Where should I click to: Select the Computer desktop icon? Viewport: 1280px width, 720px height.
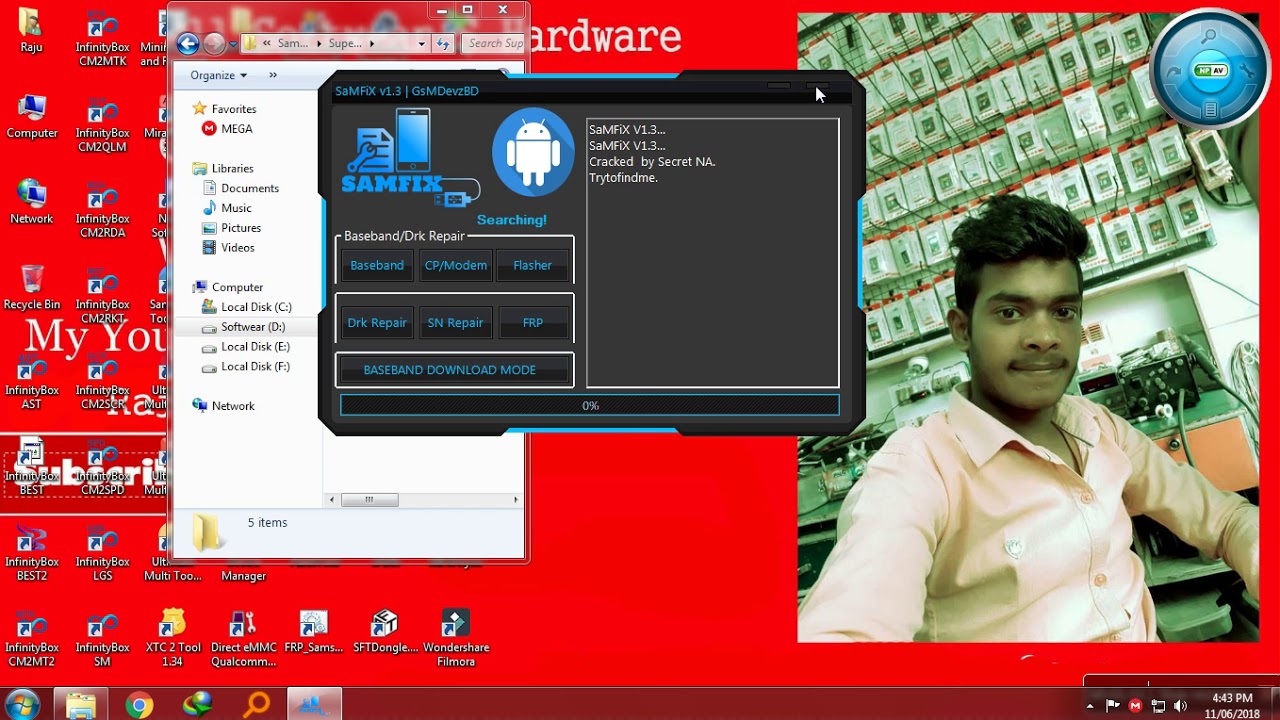tap(32, 116)
